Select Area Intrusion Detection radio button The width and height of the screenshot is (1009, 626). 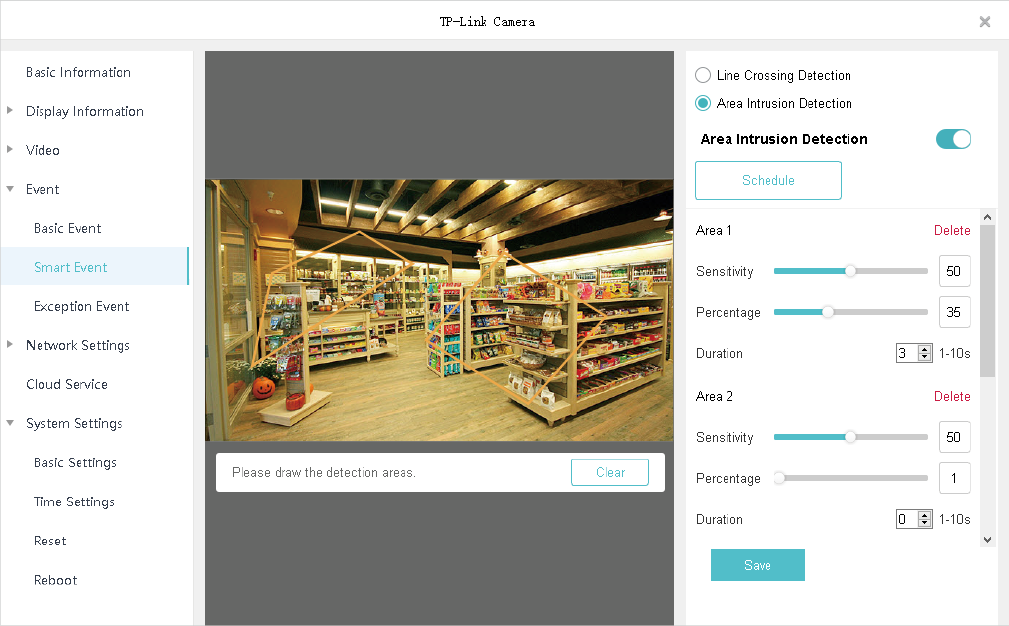pos(703,104)
